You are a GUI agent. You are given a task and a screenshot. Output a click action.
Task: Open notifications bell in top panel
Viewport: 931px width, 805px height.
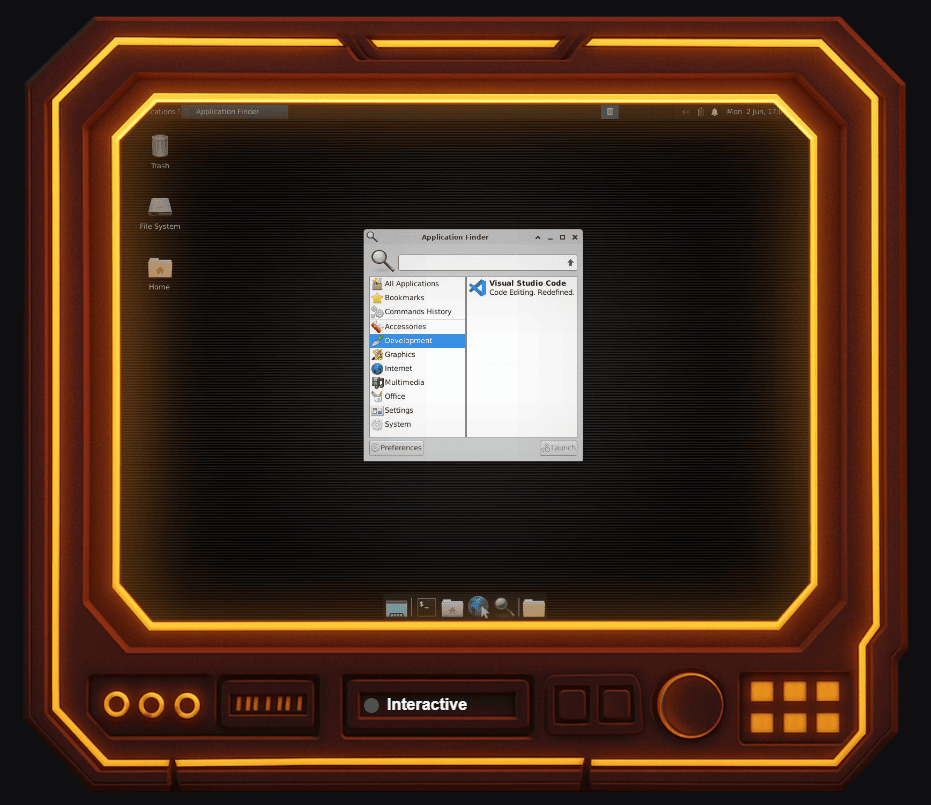pos(715,112)
